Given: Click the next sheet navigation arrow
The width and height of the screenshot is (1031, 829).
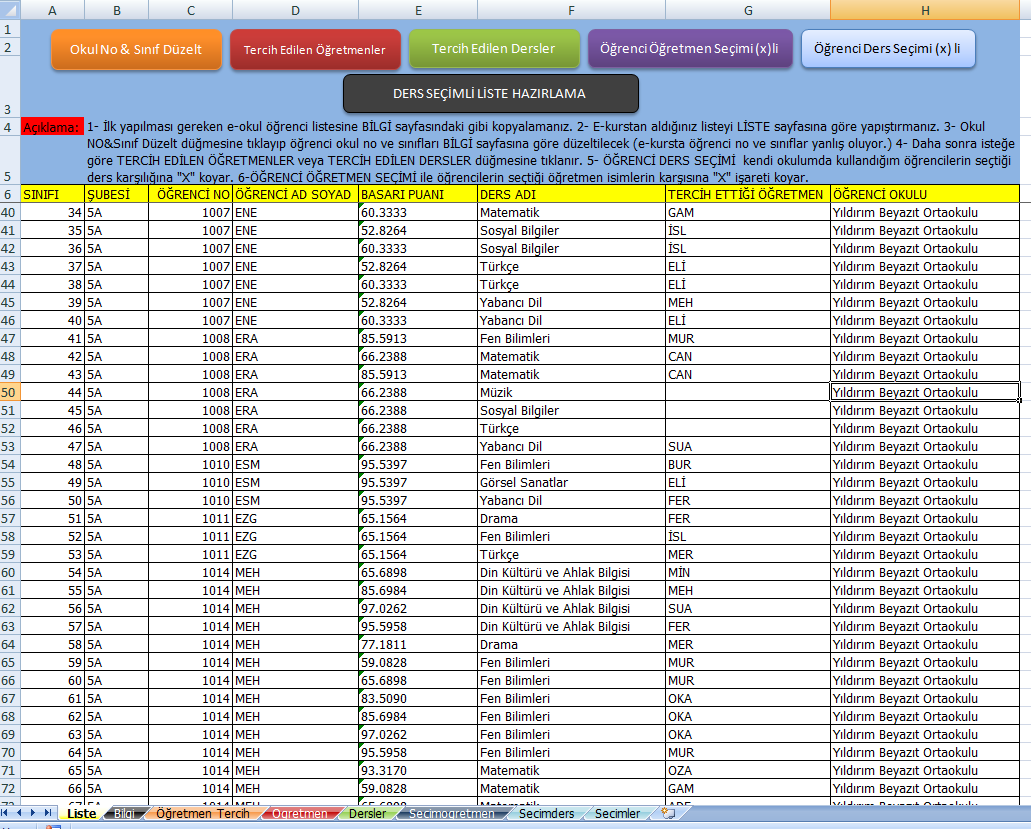Looking at the screenshot, I should [33, 813].
